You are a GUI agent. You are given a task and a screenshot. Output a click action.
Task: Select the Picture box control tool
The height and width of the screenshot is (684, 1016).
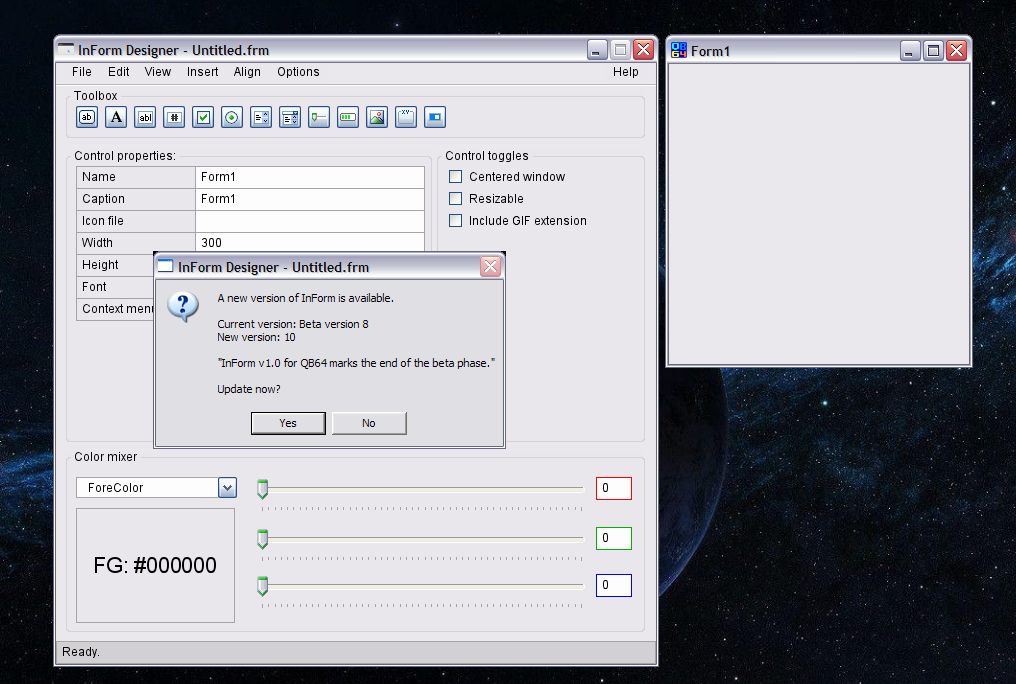click(x=377, y=117)
